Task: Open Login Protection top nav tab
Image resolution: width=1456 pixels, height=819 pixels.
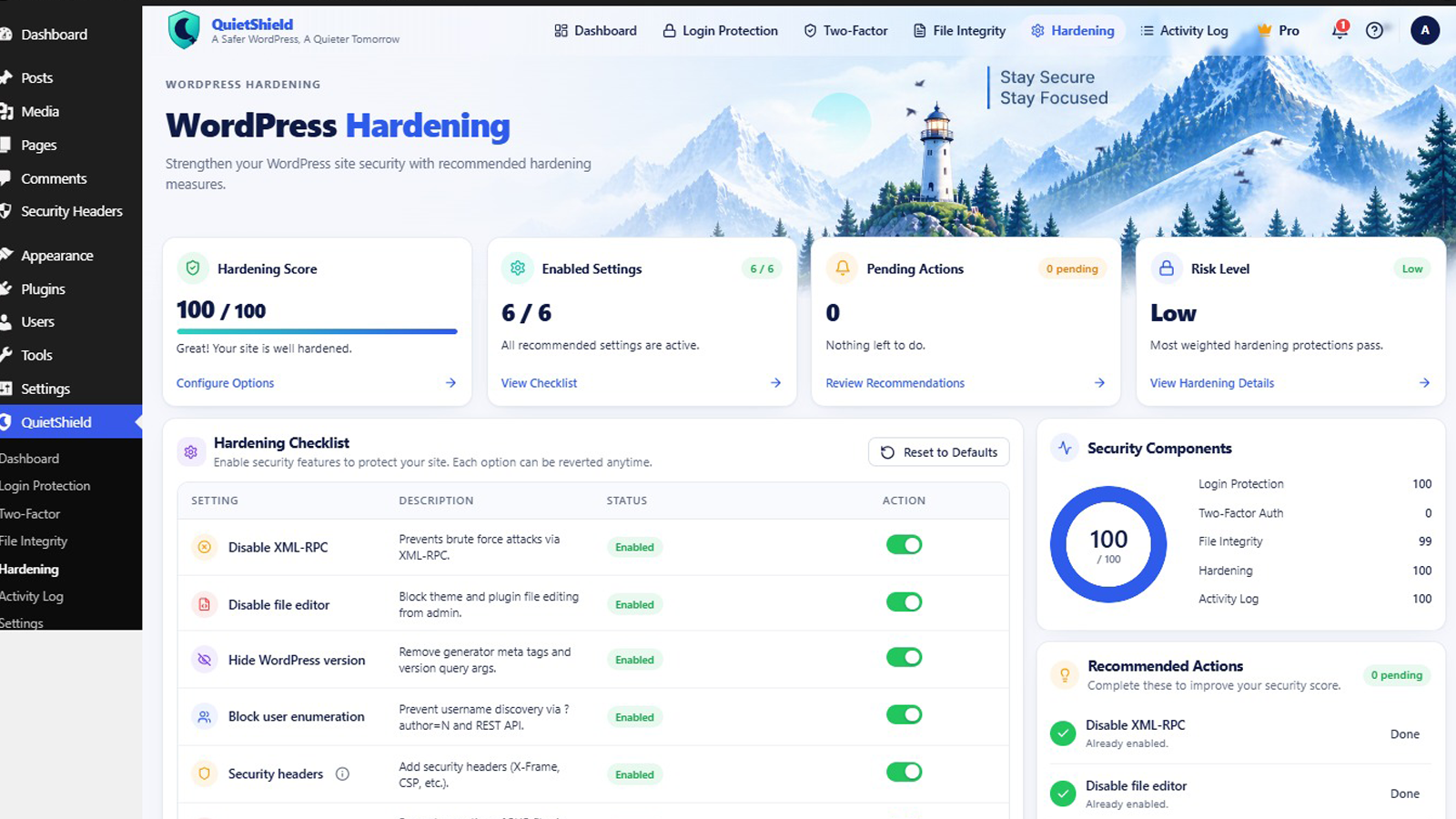Action: [720, 30]
